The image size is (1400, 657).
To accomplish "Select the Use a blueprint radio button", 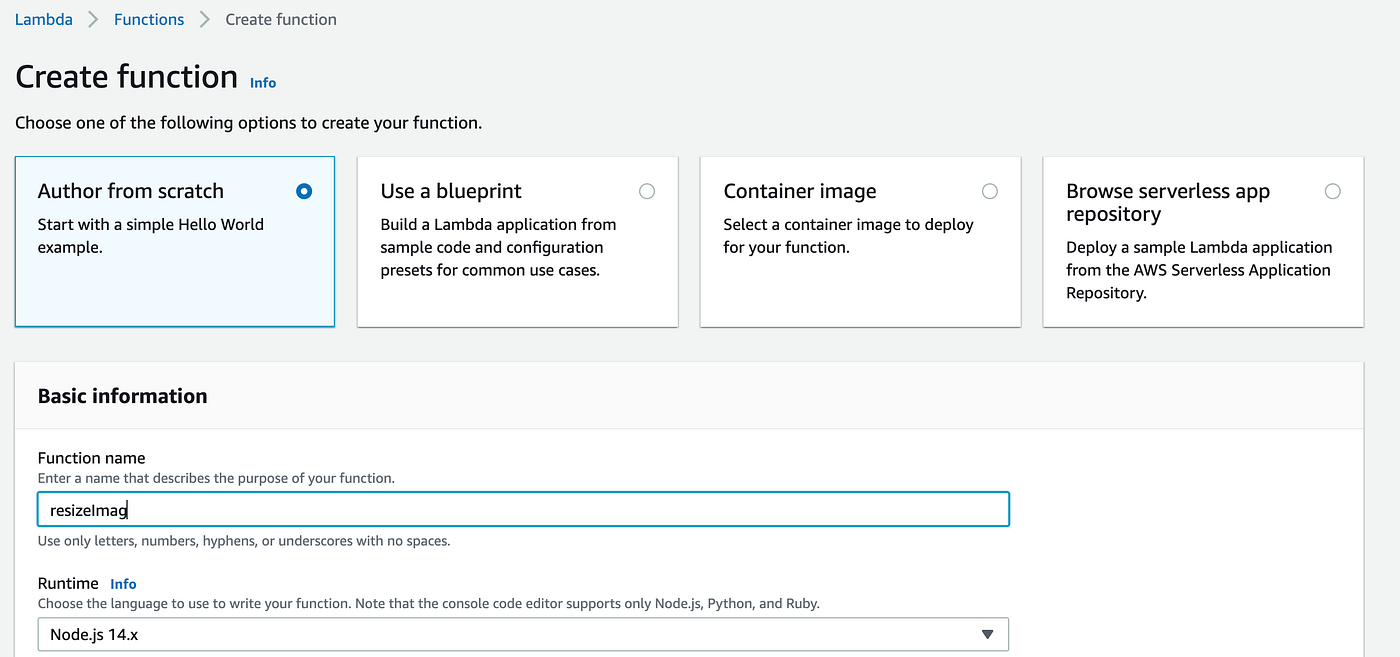I will pos(647,191).
